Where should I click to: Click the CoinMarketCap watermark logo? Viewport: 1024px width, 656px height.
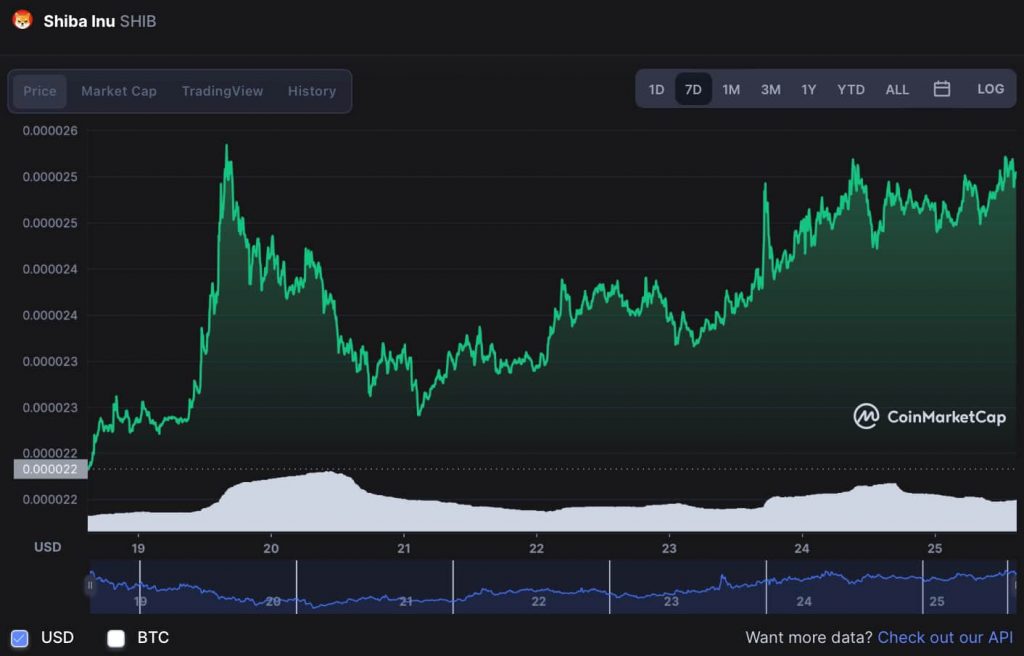(929, 416)
